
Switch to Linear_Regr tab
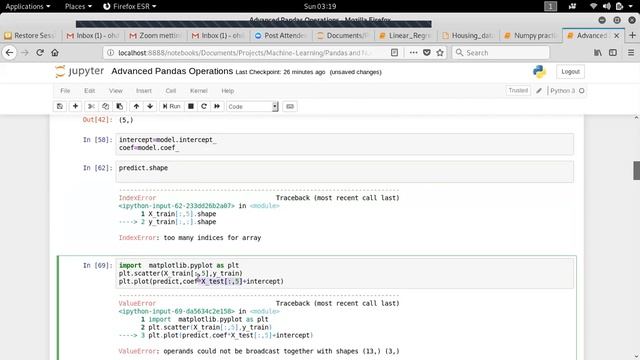(x=405, y=36)
